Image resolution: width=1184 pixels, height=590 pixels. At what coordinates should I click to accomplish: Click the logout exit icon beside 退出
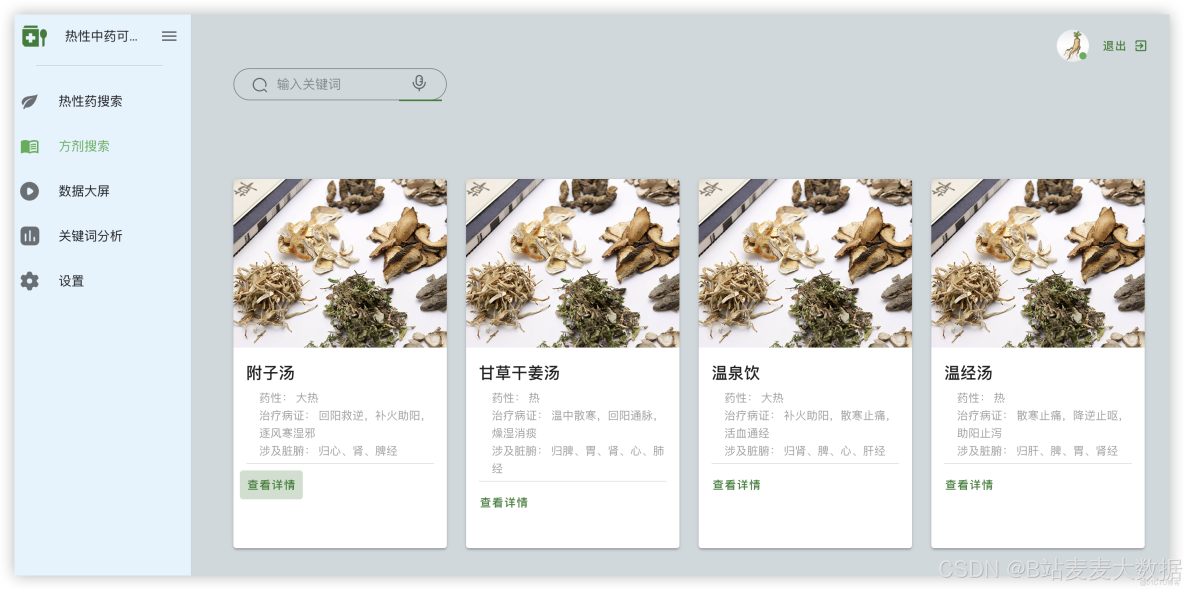coord(1141,45)
